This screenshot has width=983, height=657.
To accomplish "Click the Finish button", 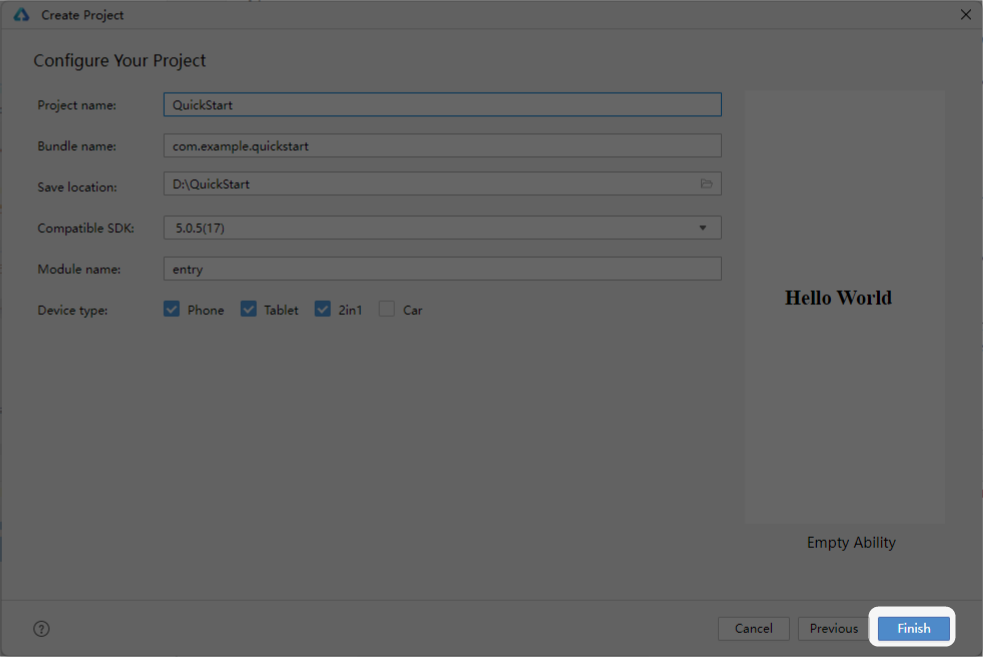I will point(913,628).
